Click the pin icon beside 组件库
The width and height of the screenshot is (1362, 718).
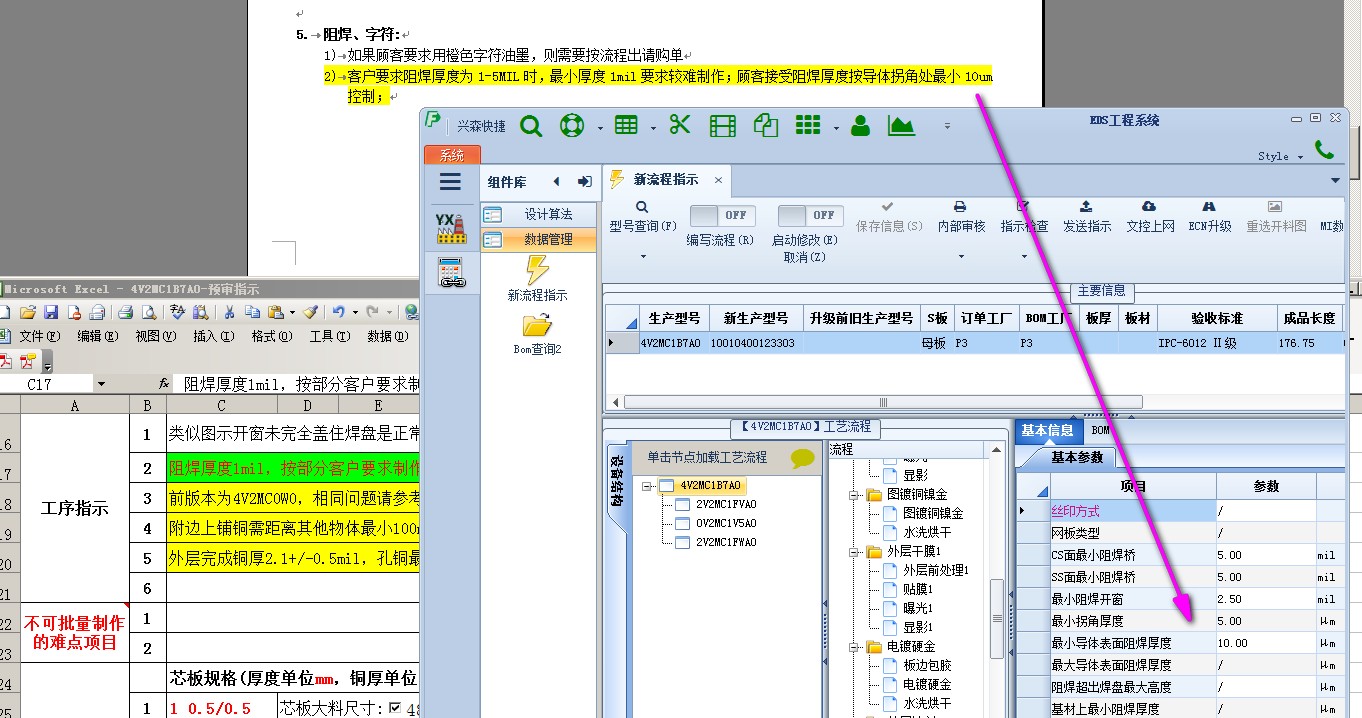click(x=585, y=182)
